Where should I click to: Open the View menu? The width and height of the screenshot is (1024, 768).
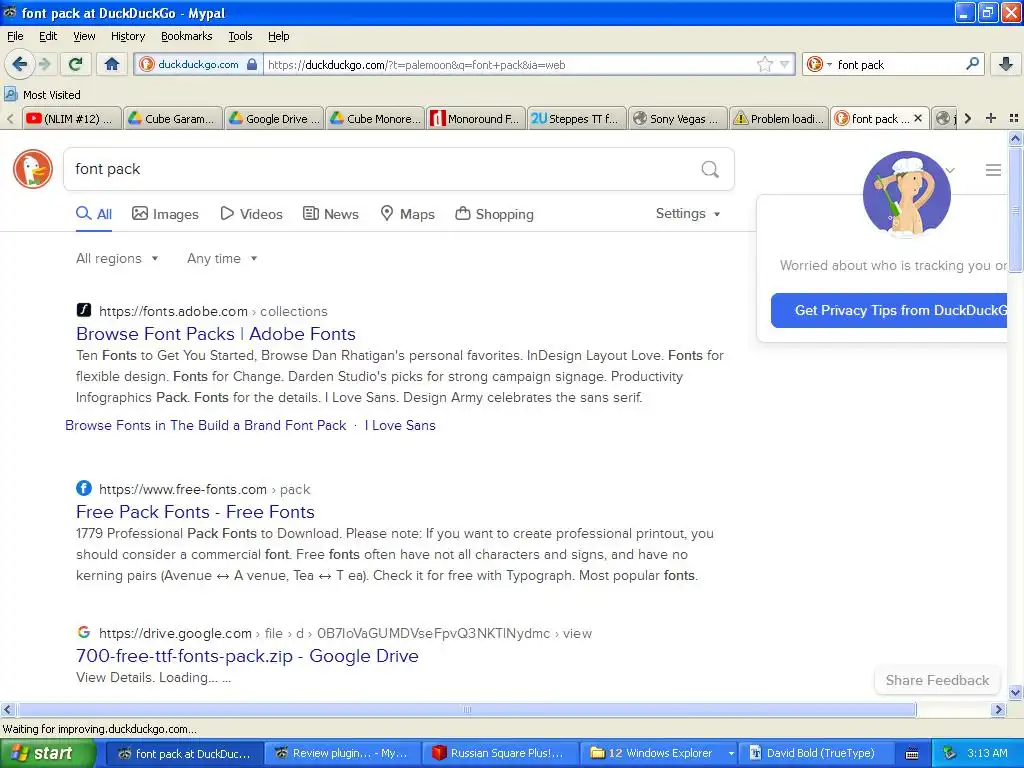click(84, 36)
